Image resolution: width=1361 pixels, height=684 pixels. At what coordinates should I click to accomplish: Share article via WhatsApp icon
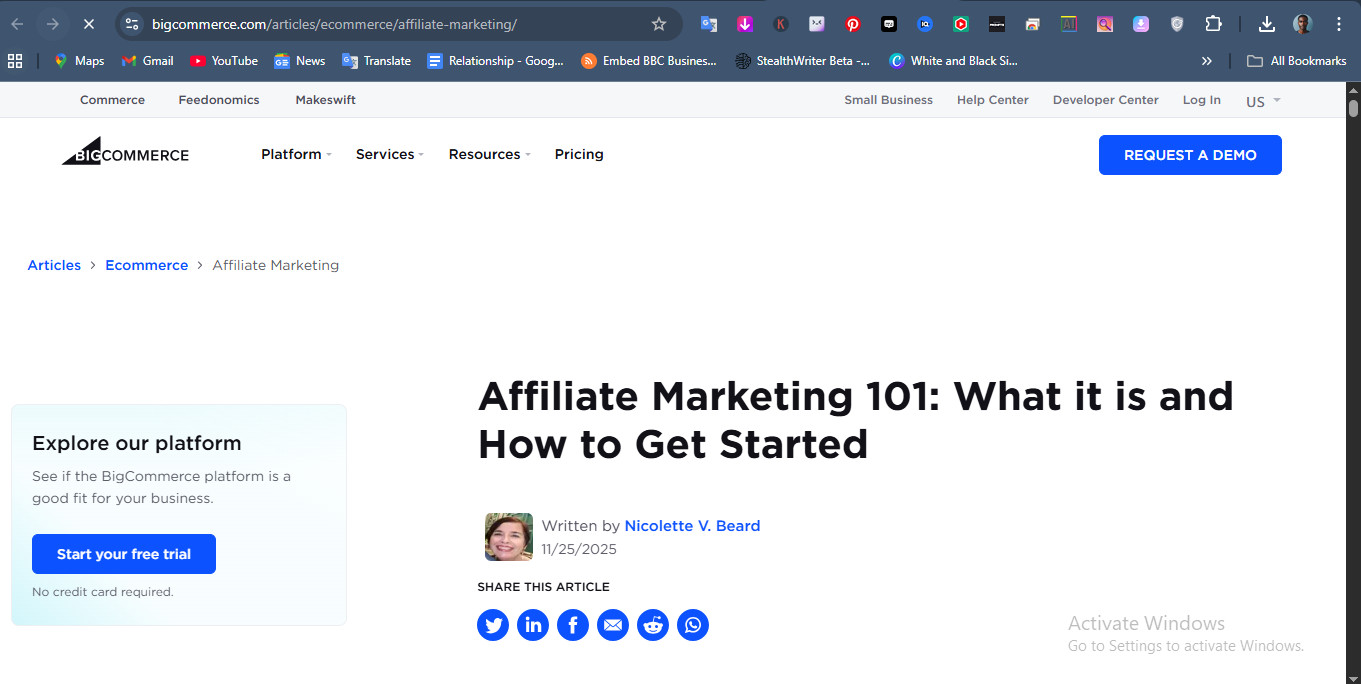click(693, 626)
